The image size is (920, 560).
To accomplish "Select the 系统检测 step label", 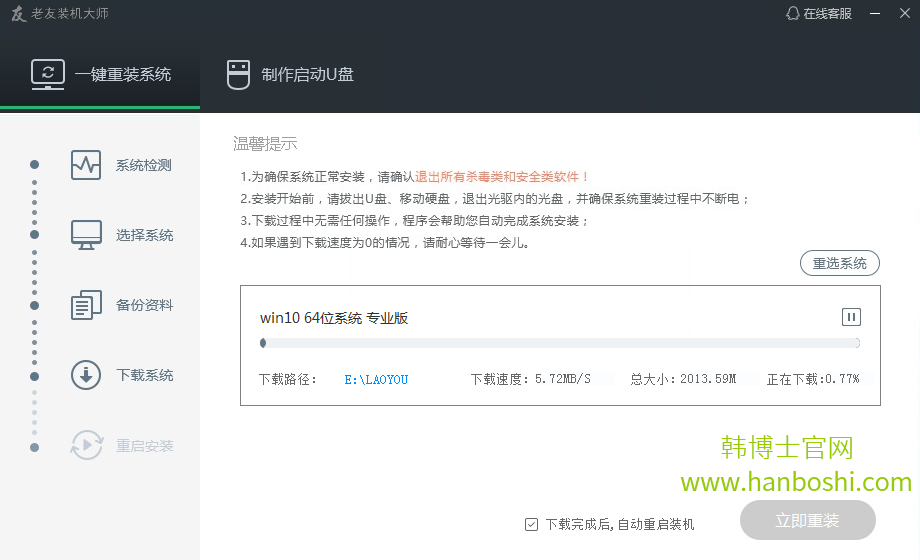I will tap(143, 165).
